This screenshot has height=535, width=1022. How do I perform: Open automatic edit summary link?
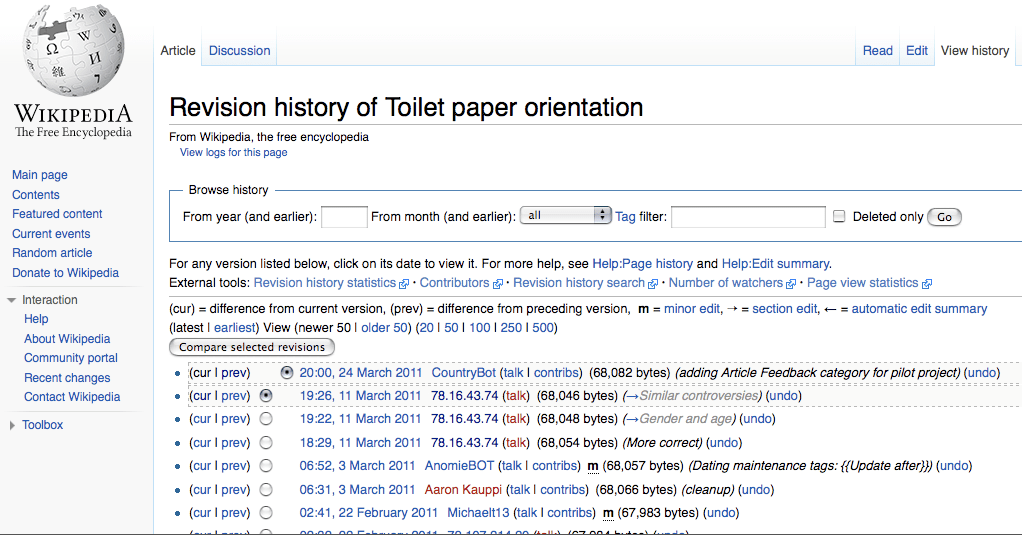919,309
